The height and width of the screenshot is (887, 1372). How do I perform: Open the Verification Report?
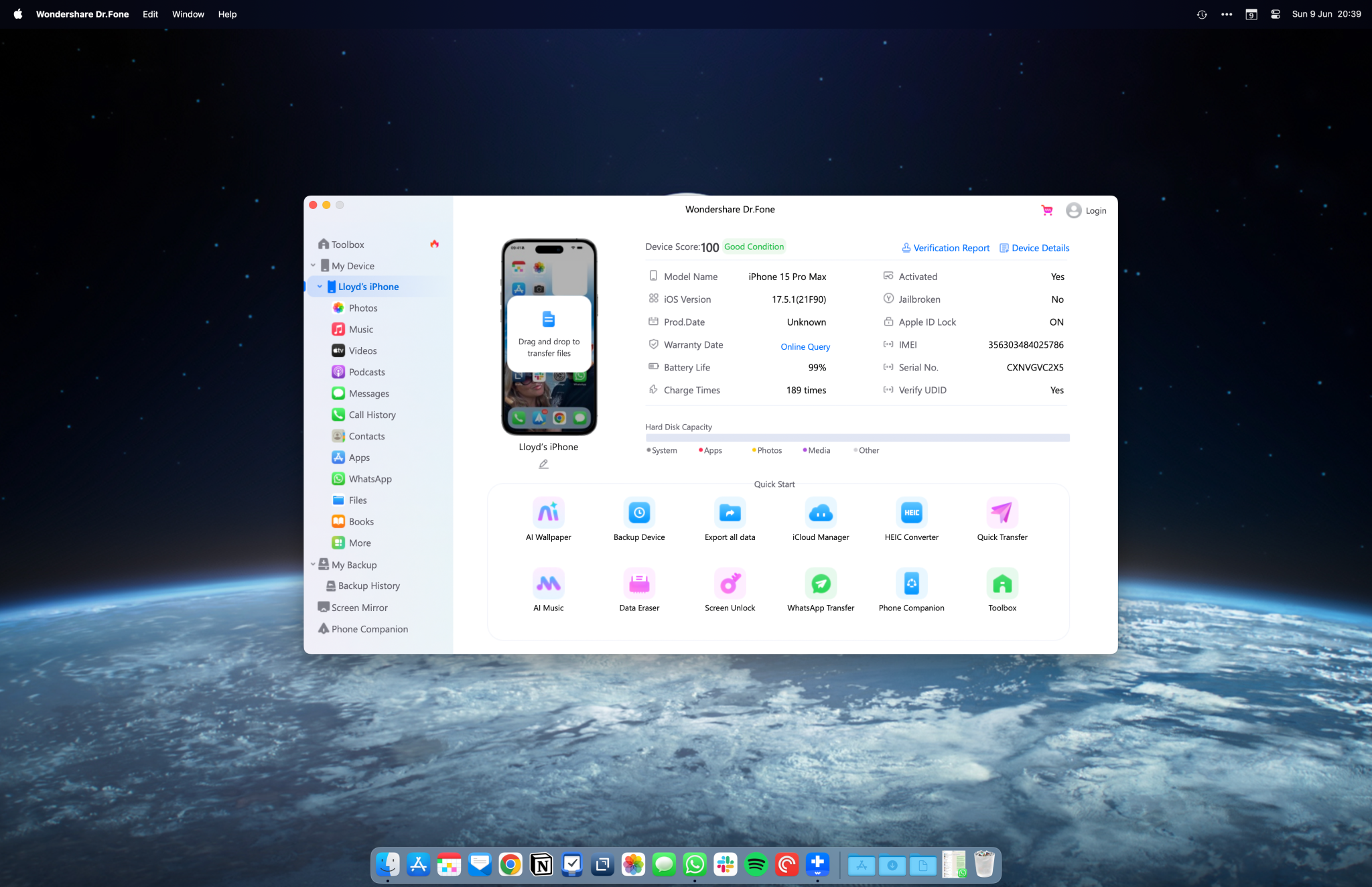[951, 248]
